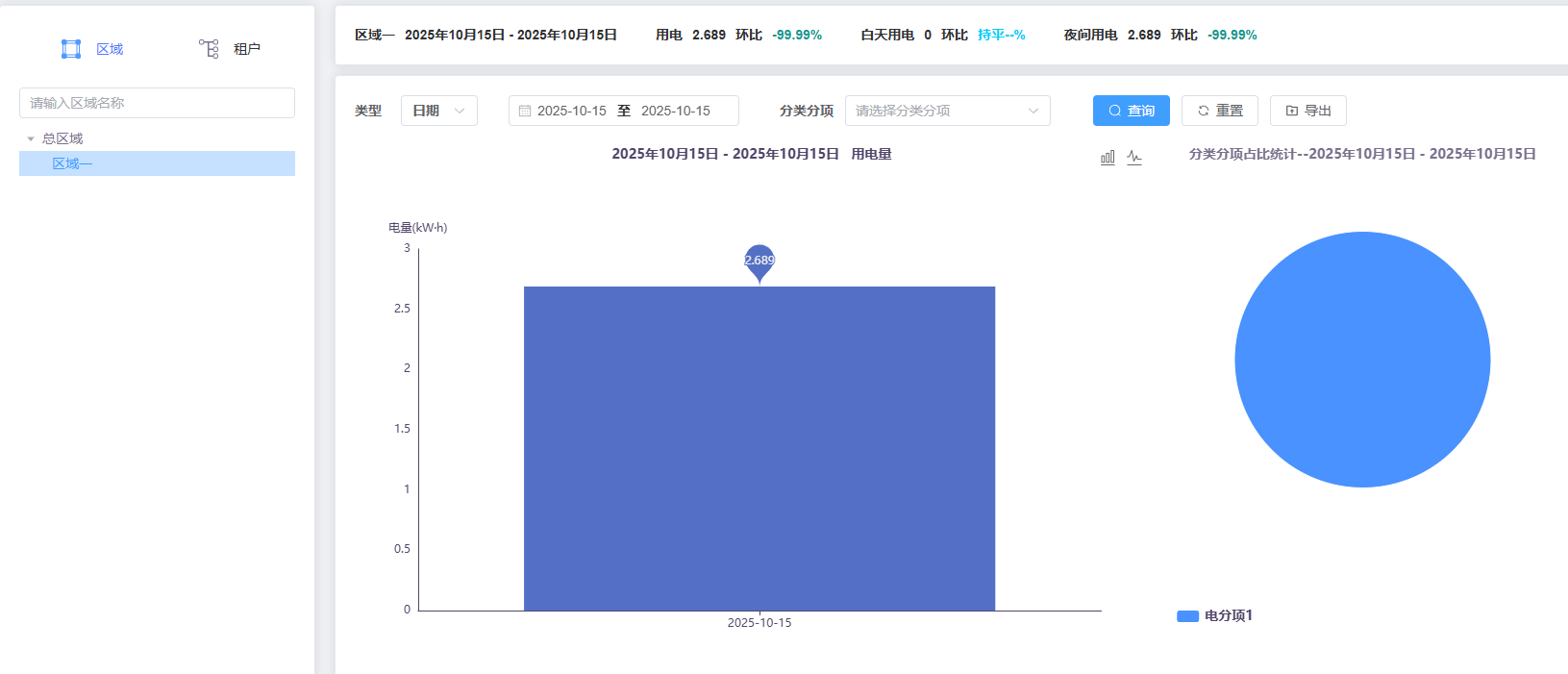The image size is (1568, 674).
Task: Click the blue bar for 2025-10-15
Action: click(759, 448)
